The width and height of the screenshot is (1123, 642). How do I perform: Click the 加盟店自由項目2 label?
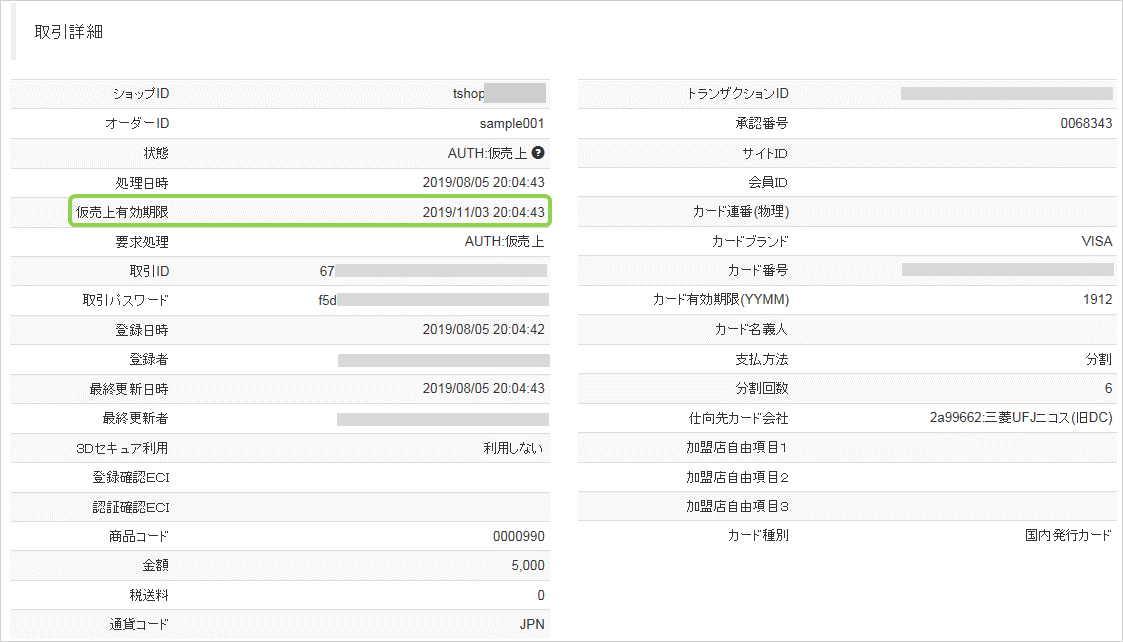click(738, 476)
